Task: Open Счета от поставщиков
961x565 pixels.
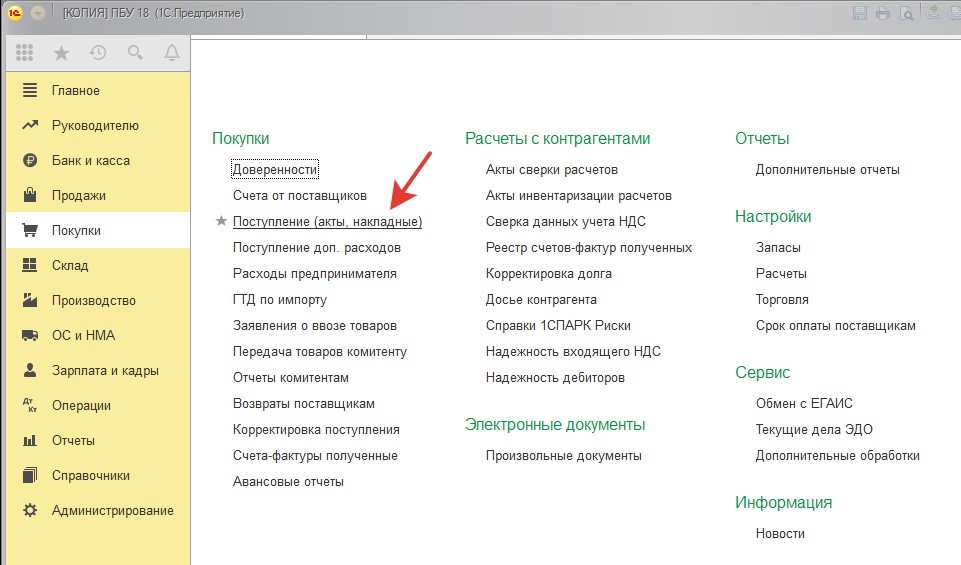Action: click(x=300, y=196)
